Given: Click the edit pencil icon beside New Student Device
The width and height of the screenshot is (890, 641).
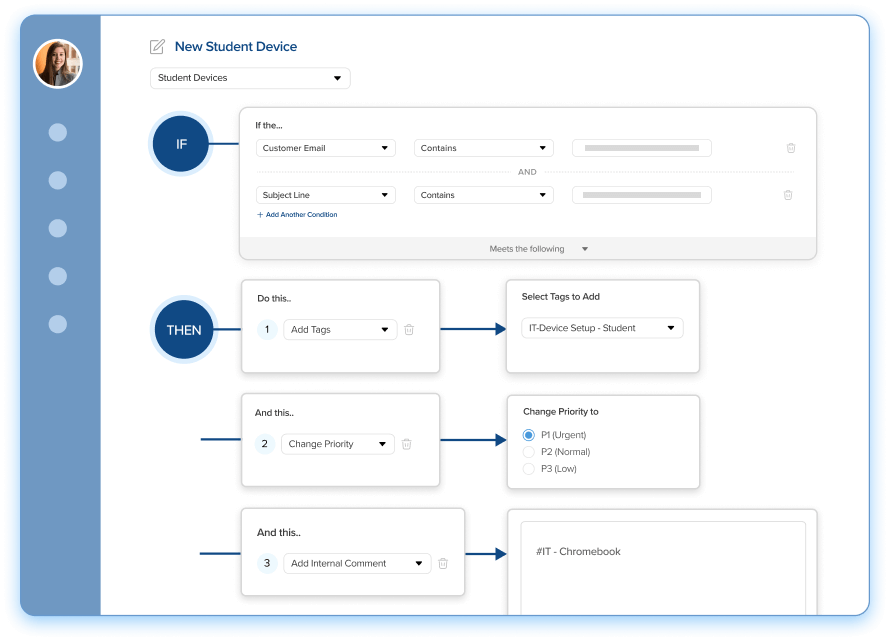Looking at the screenshot, I should [x=157, y=47].
